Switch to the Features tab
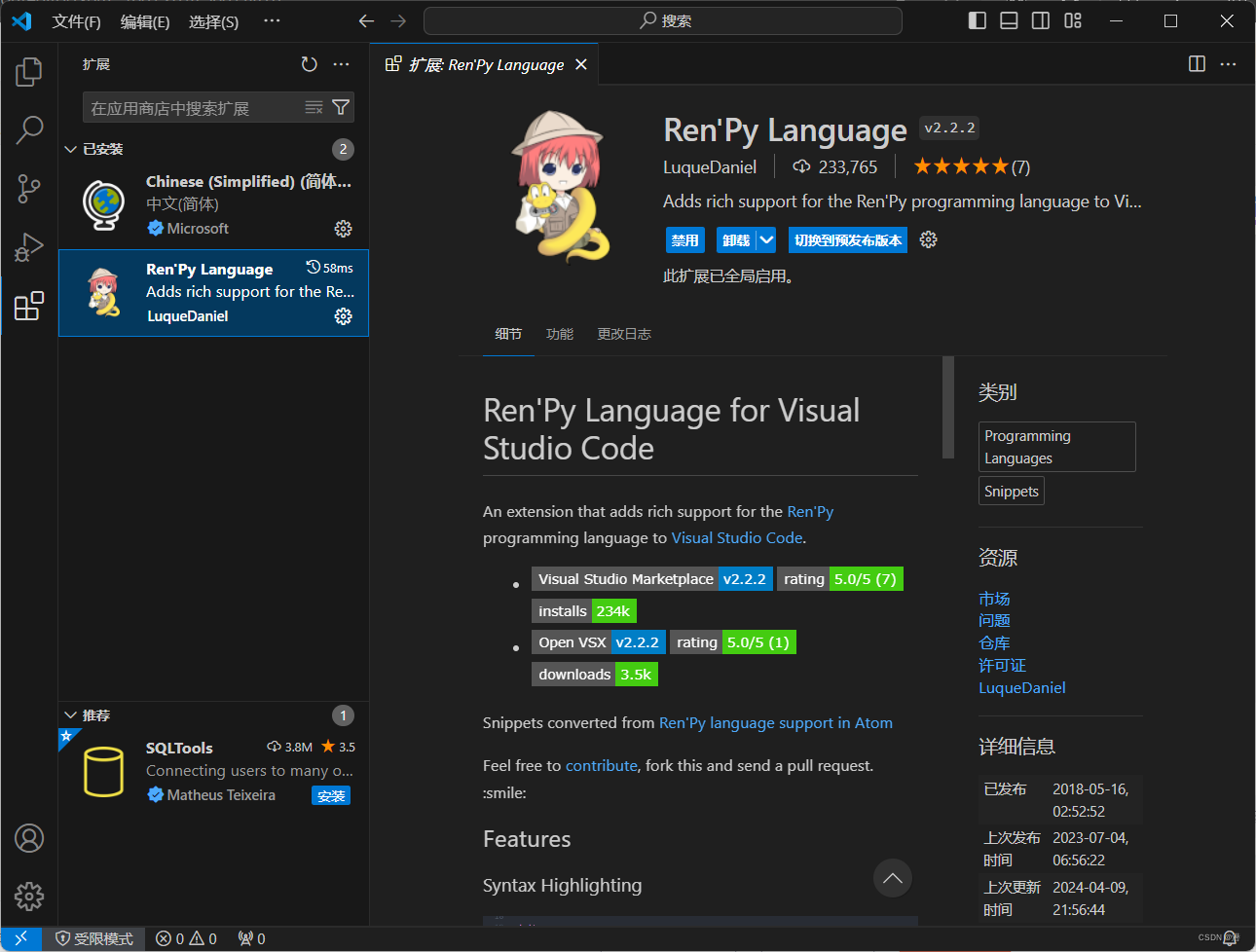 (x=560, y=334)
